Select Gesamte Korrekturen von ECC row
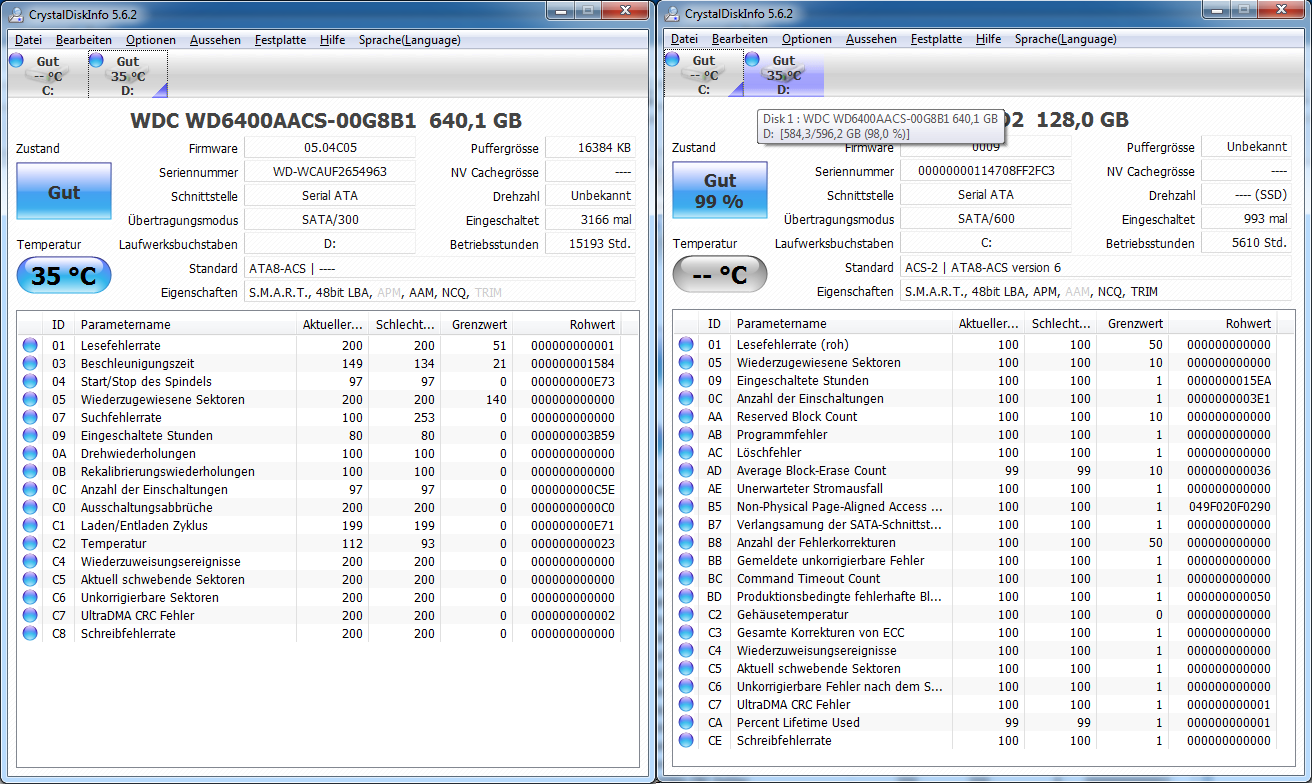Image resolution: width=1312 pixels, height=784 pixels. coord(976,632)
